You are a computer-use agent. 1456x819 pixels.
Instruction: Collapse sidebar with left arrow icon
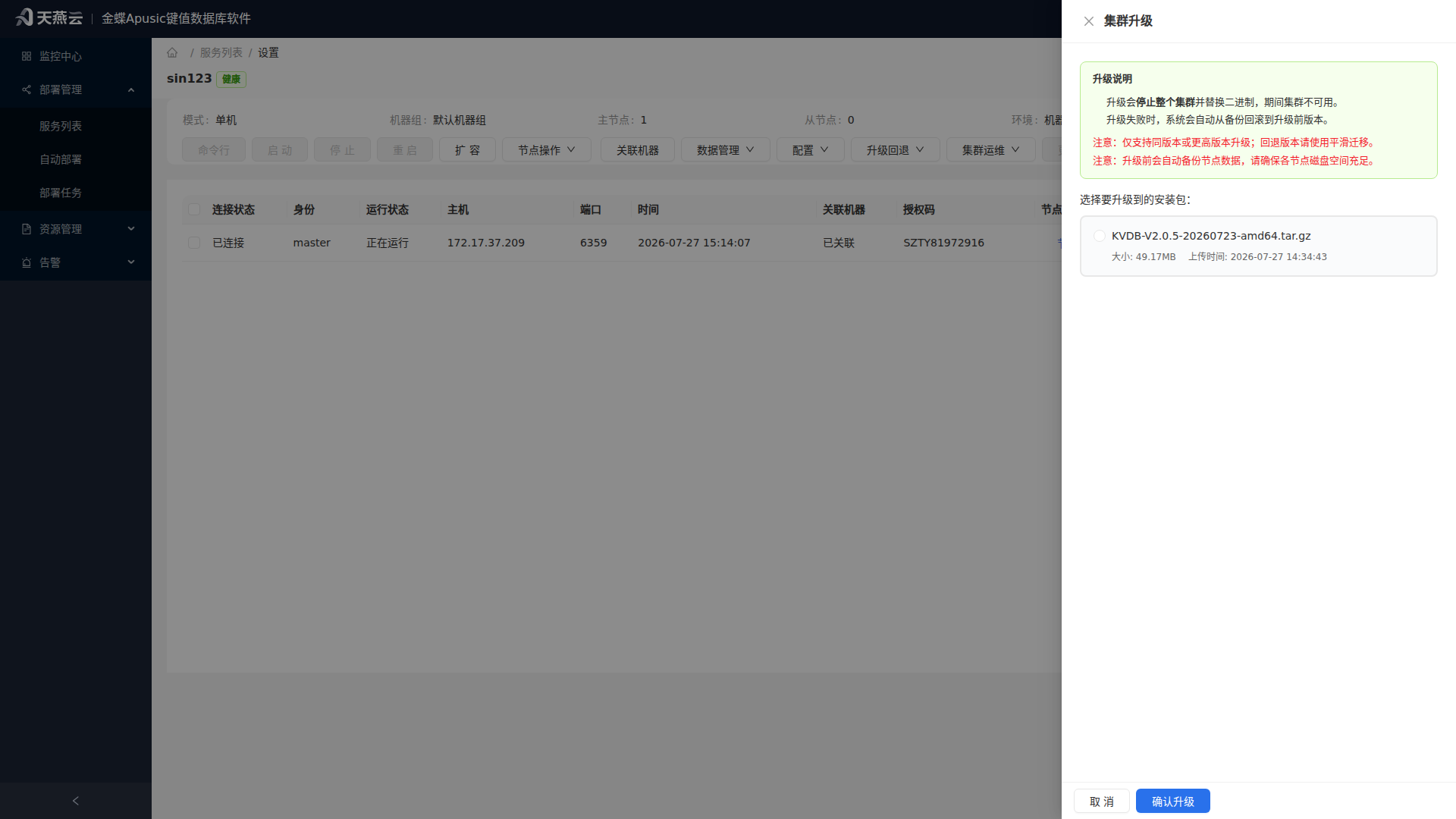click(x=75, y=801)
